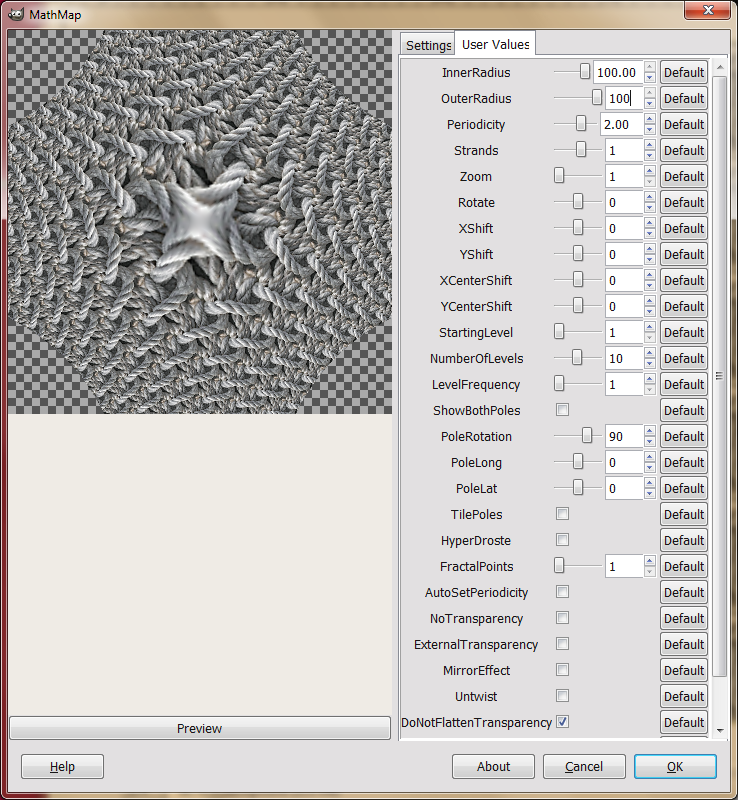Increment InnerRadius with its up arrow

[649, 67]
